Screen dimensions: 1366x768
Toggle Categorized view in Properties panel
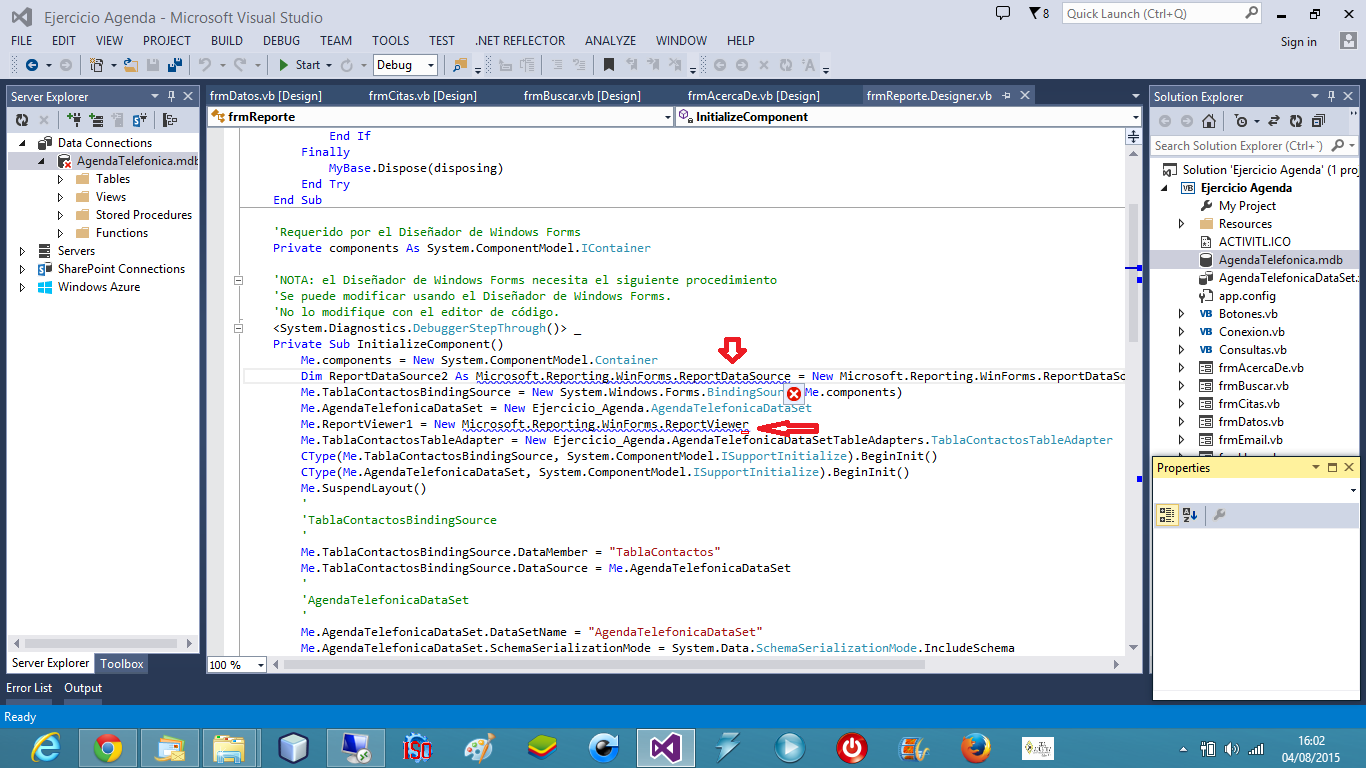(x=1166, y=515)
